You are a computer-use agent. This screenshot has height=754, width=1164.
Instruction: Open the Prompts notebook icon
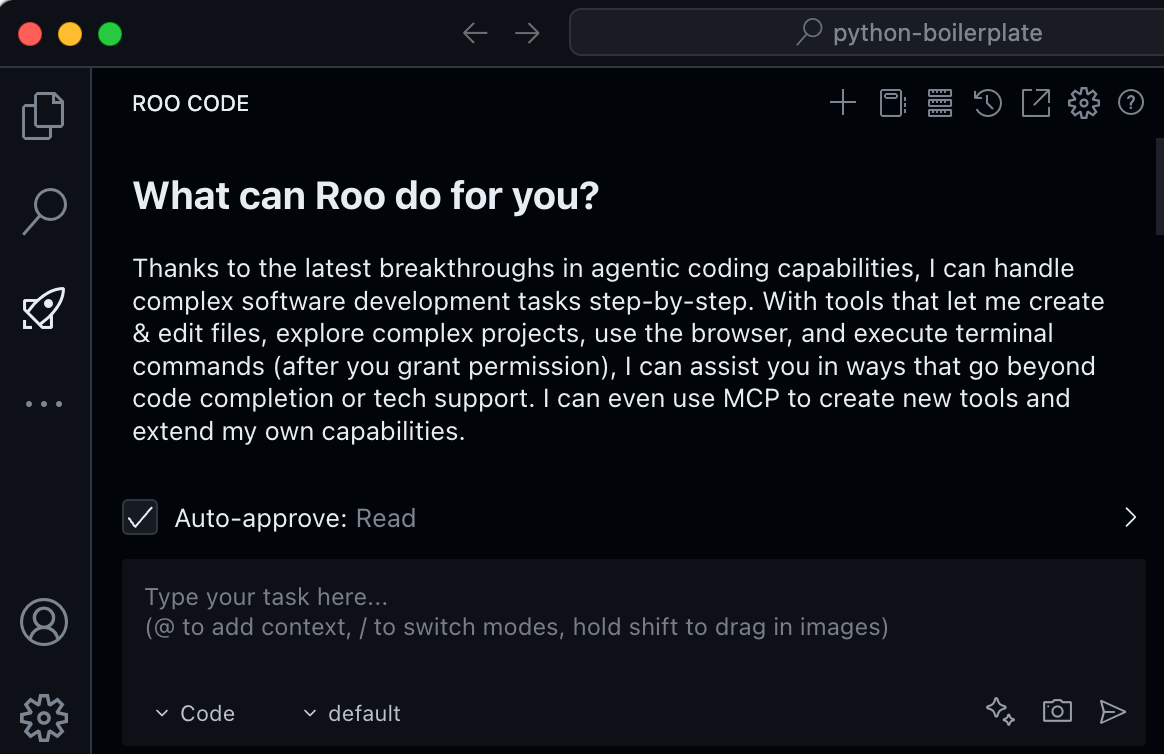[x=892, y=103]
